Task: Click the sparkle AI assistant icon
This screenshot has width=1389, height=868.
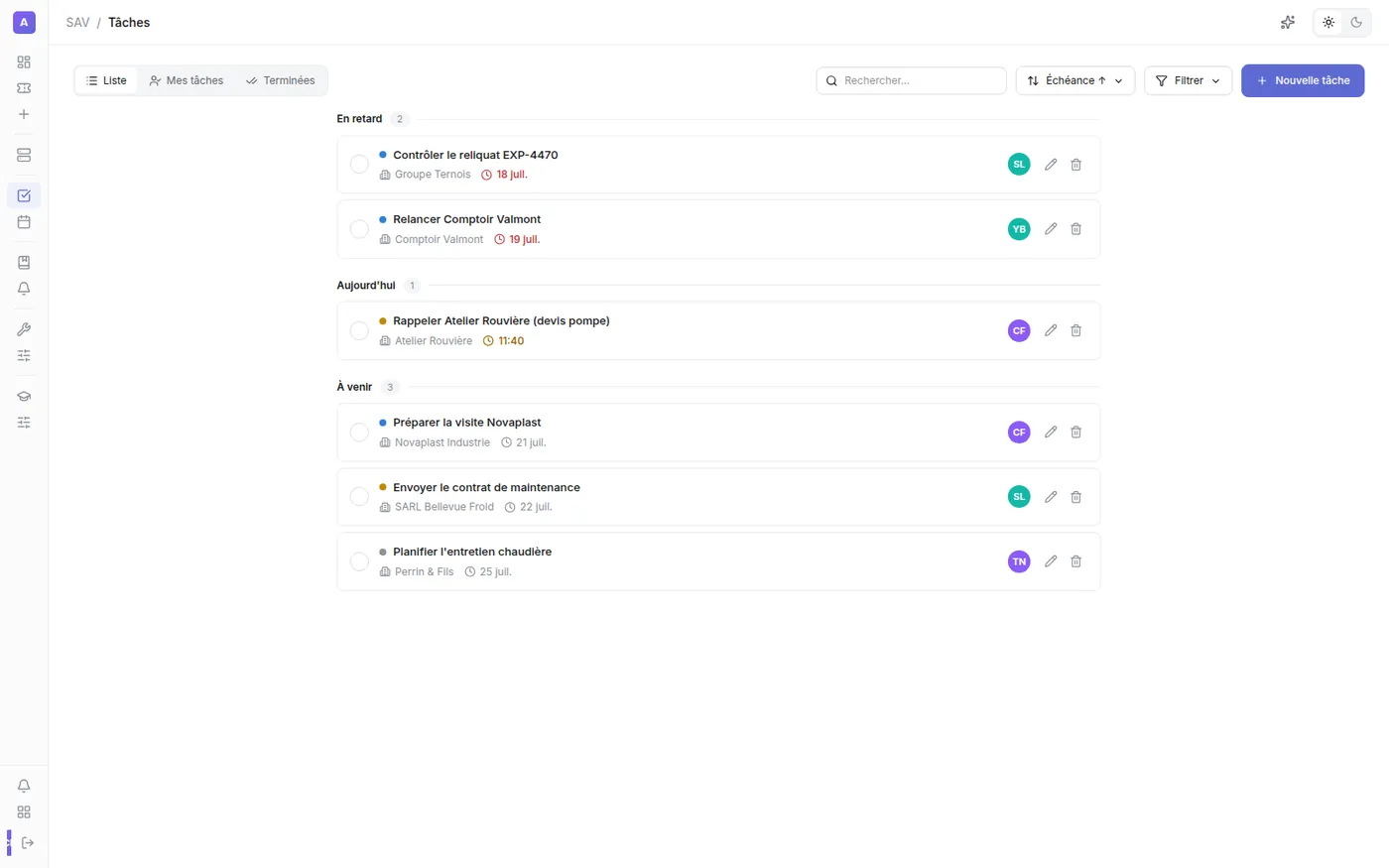Action: (x=1288, y=22)
